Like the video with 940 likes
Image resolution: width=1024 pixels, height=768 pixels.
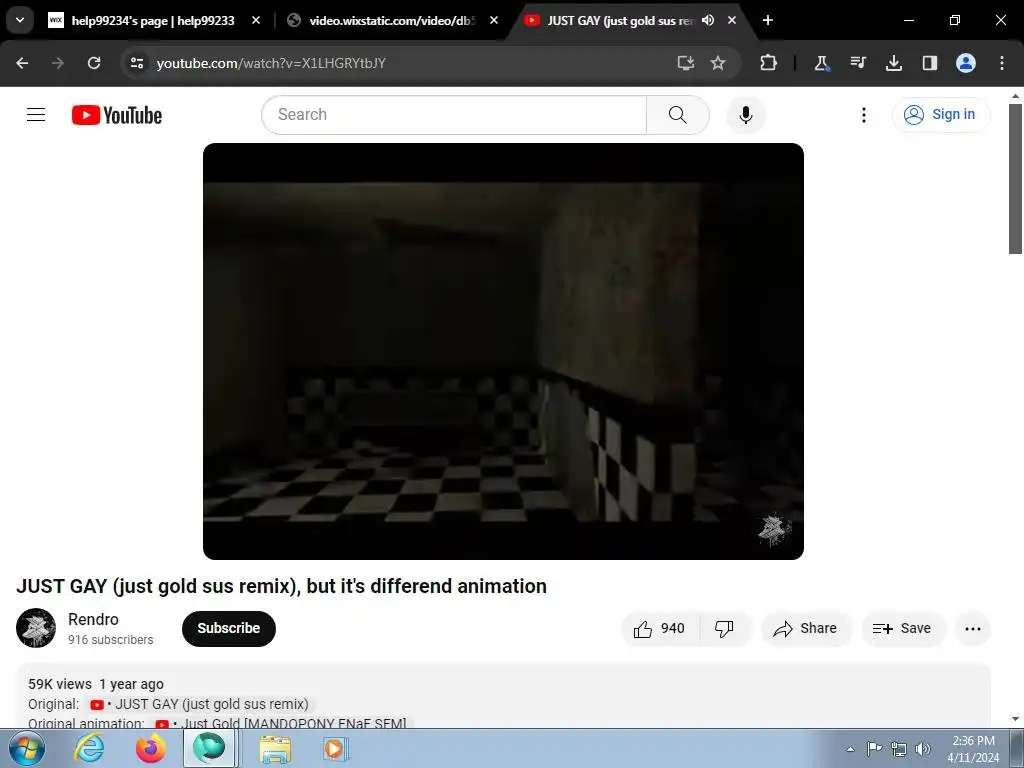click(660, 628)
